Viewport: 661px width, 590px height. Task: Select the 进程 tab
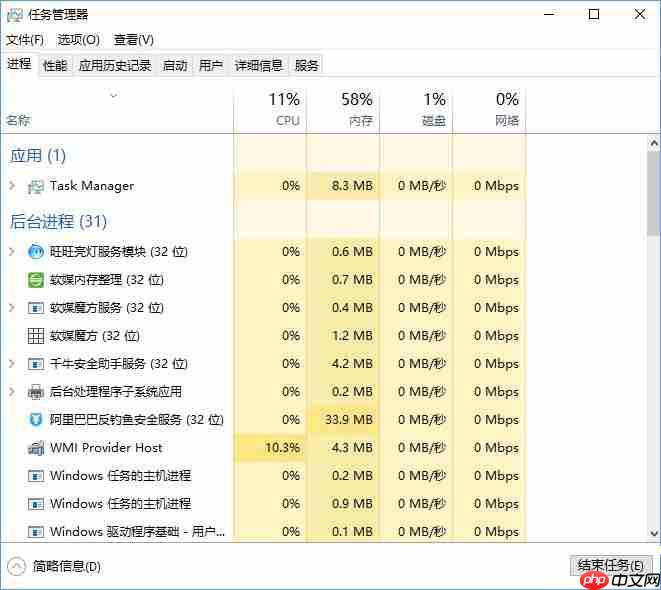[19, 64]
